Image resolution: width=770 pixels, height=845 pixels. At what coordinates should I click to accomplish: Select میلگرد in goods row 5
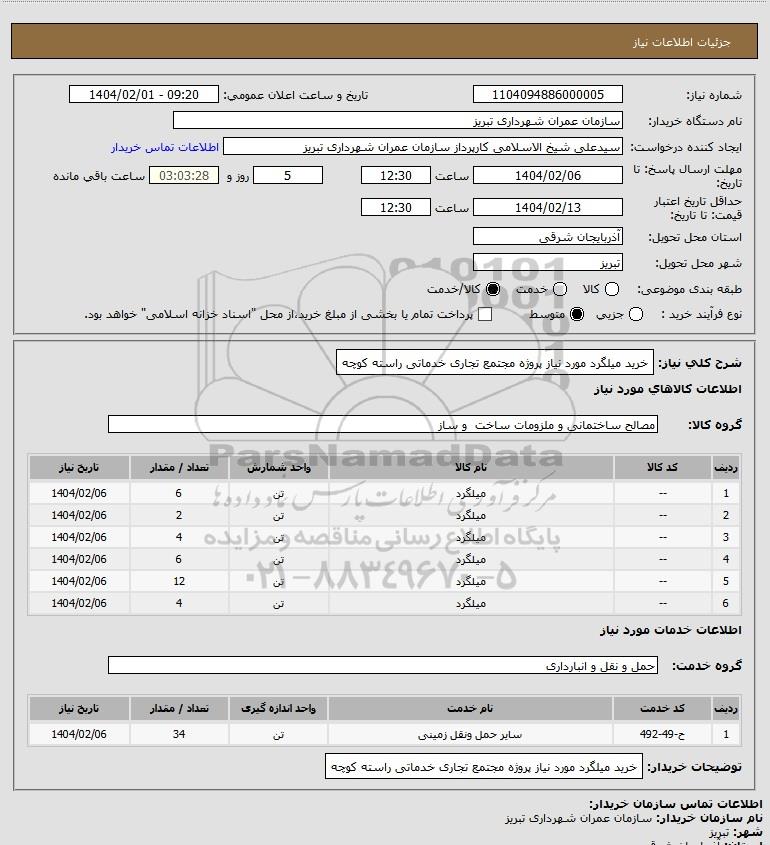[x=471, y=581]
